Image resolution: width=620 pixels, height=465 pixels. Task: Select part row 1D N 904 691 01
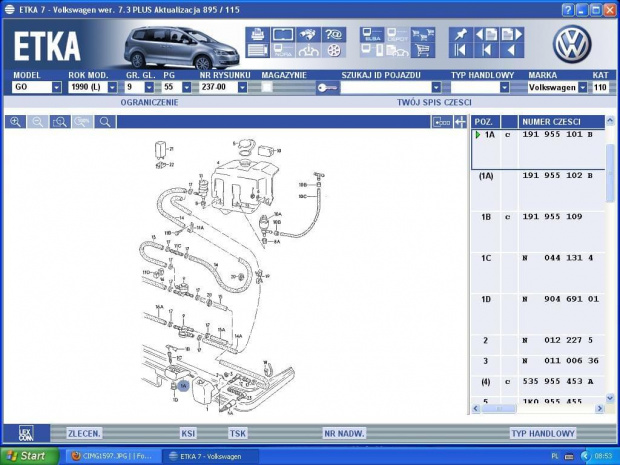tap(538, 314)
